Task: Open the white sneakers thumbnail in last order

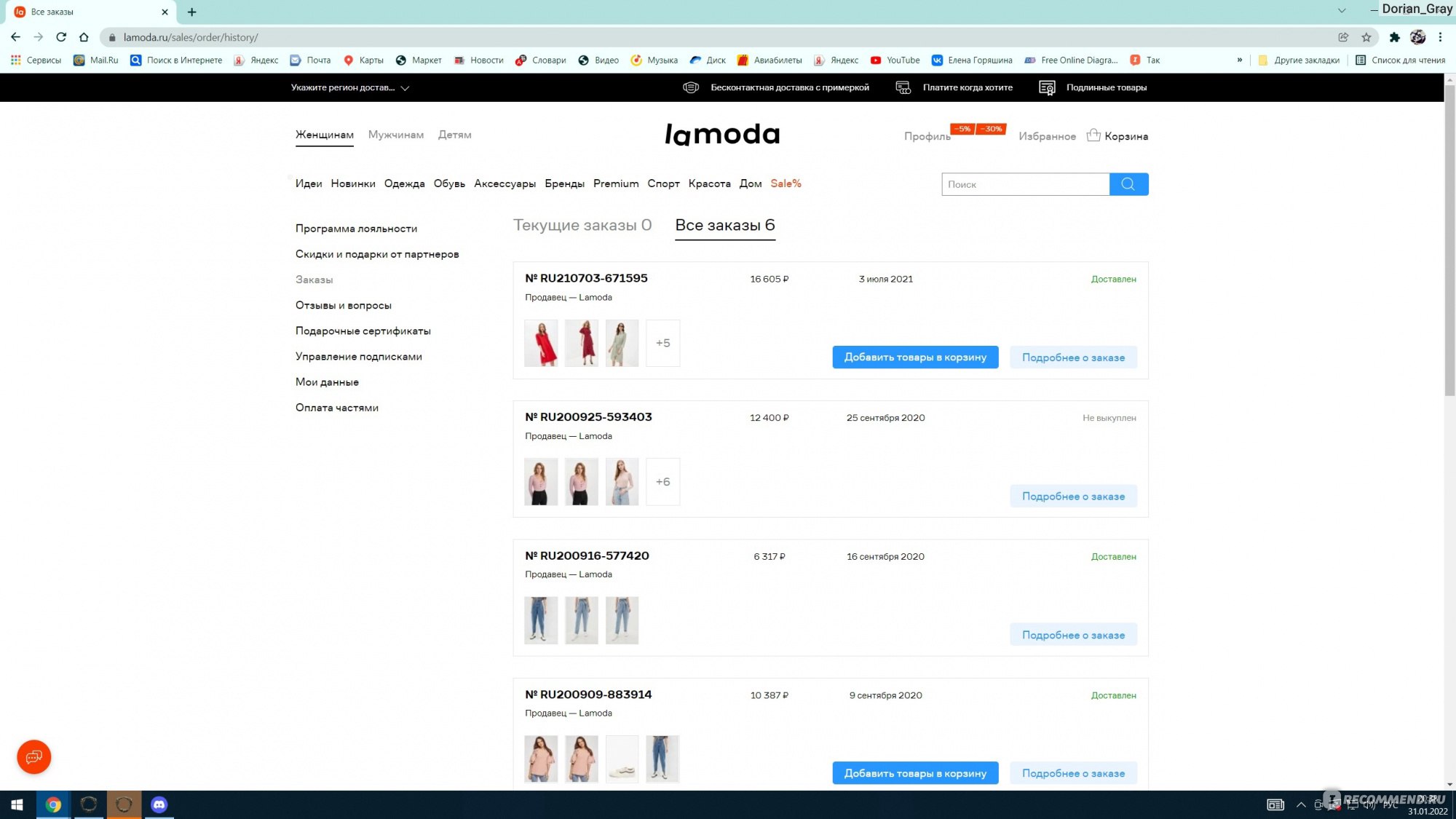Action: point(622,759)
